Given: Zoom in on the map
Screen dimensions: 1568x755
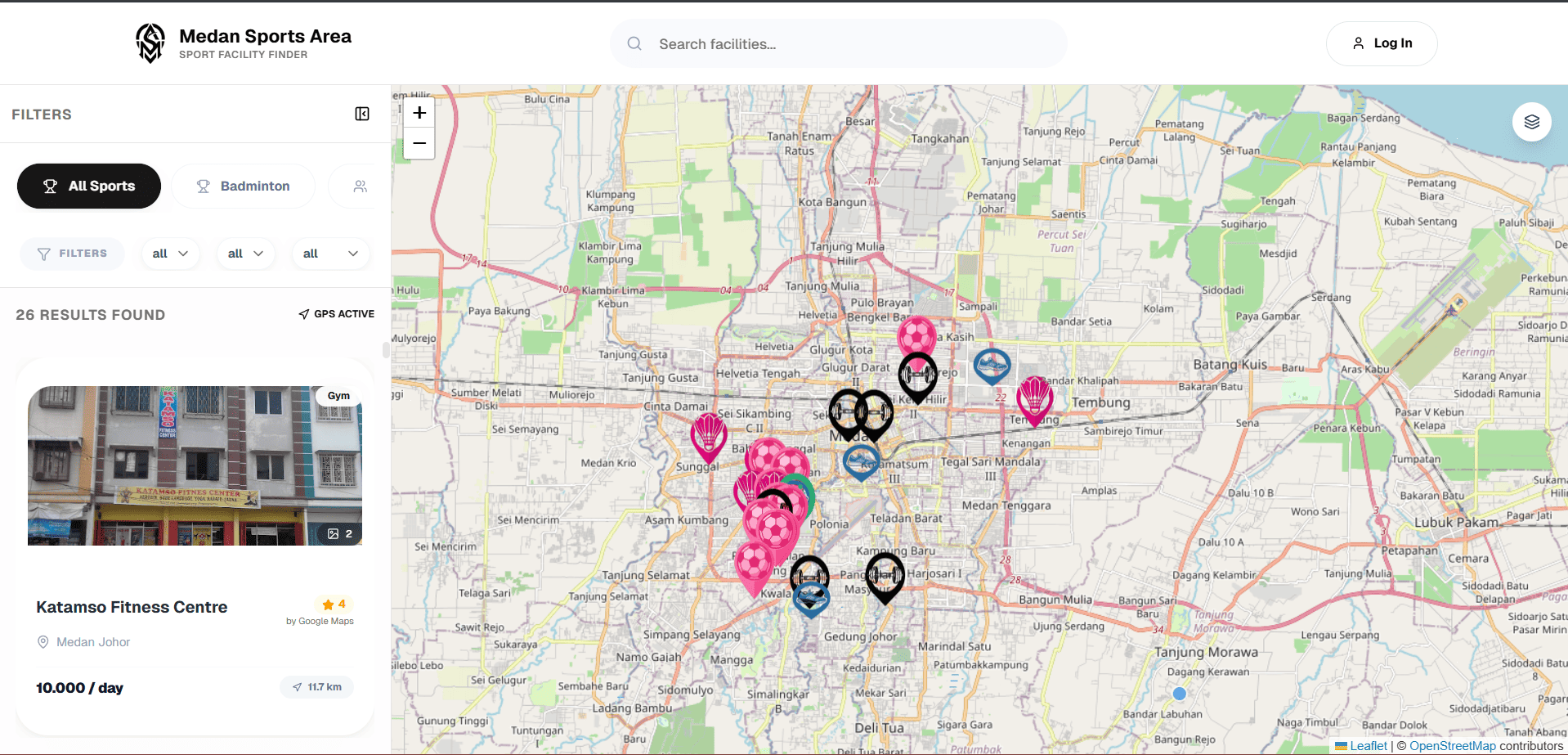Looking at the screenshot, I should click(419, 113).
